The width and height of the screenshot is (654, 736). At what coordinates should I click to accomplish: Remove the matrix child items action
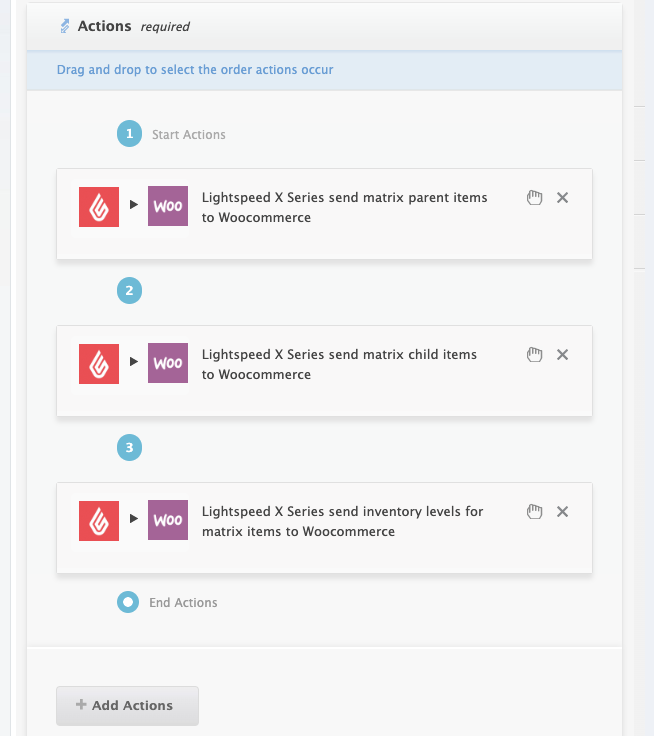pyautogui.click(x=562, y=355)
